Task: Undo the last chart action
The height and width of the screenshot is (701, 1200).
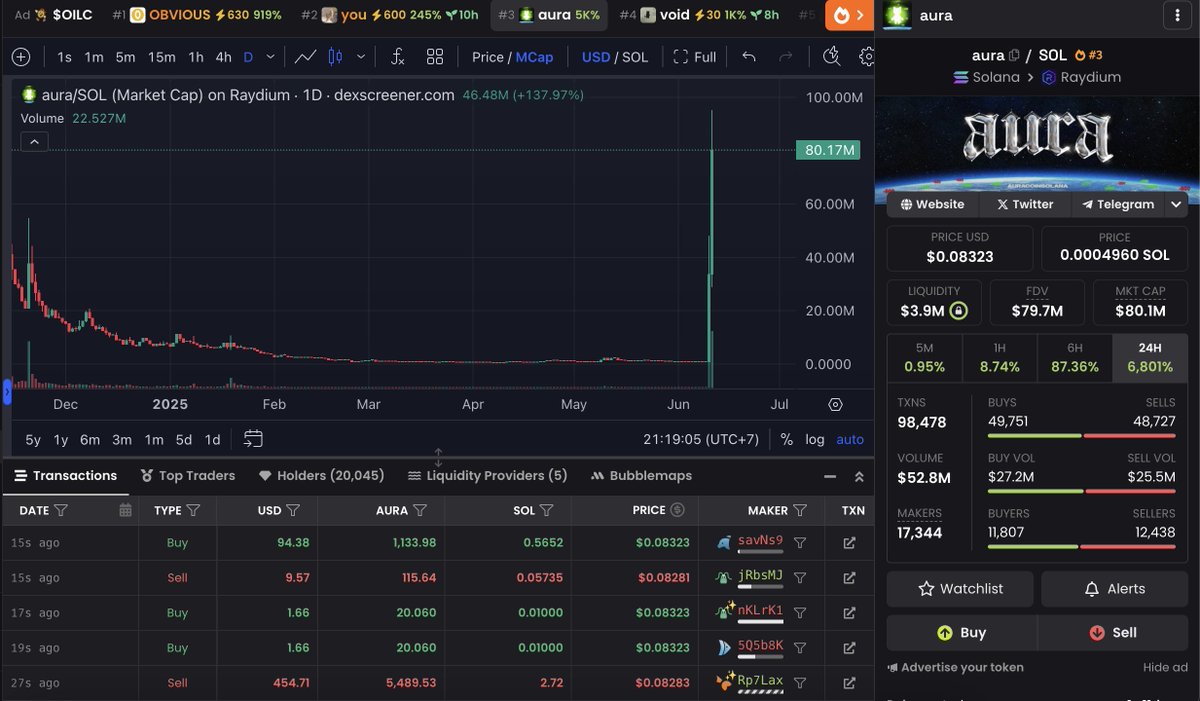Action: [x=749, y=57]
